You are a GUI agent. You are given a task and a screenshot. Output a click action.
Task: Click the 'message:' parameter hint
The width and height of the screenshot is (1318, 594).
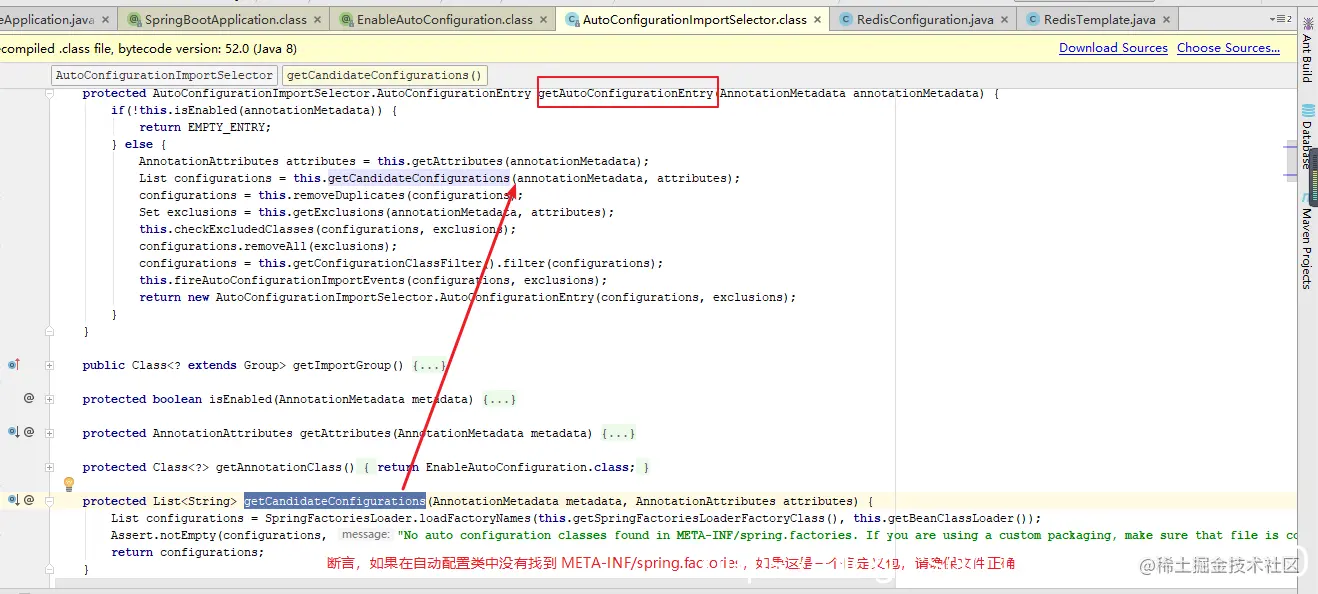tap(365, 535)
